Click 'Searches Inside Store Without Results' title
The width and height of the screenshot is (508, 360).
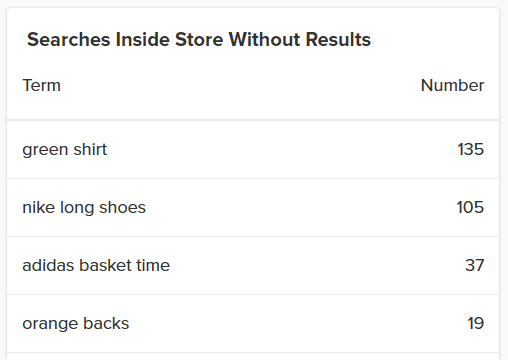click(199, 39)
